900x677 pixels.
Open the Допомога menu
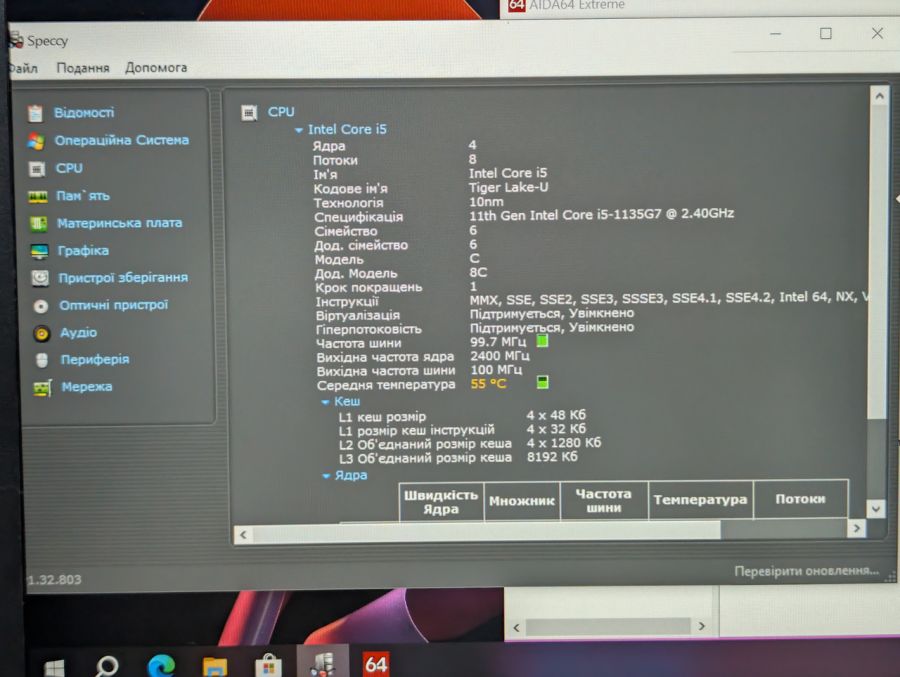coord(156,68)
